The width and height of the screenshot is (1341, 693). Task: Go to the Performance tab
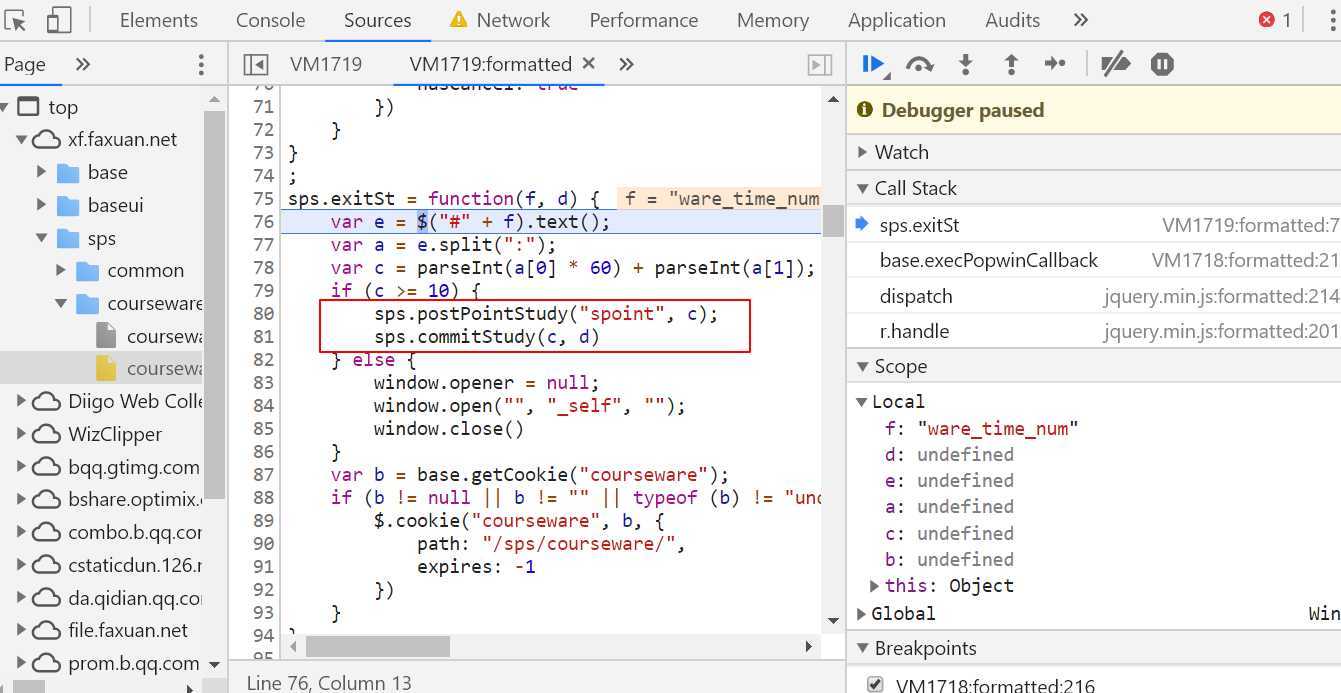643,20
